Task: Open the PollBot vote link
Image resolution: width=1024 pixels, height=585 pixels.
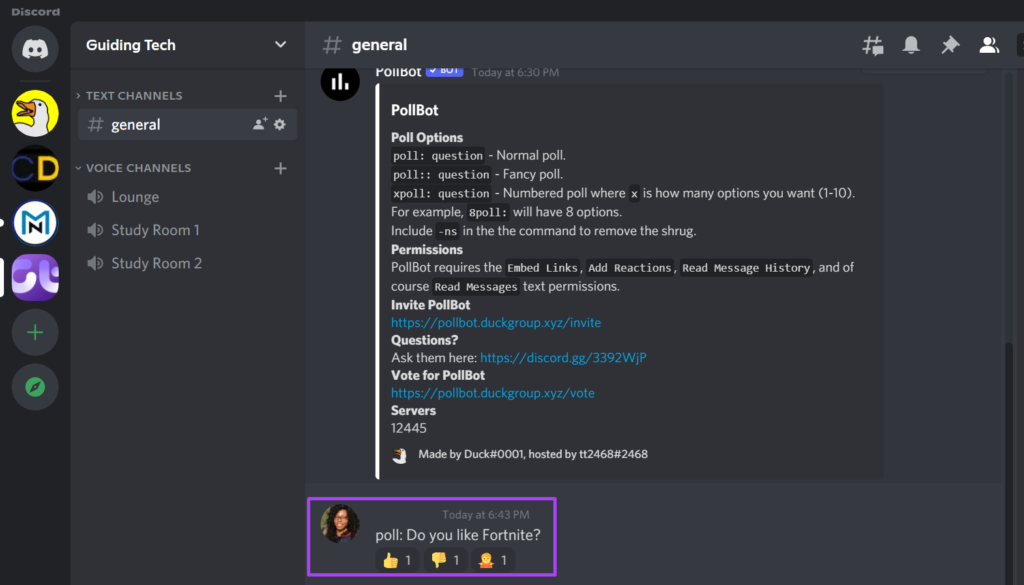Action: 492,393
